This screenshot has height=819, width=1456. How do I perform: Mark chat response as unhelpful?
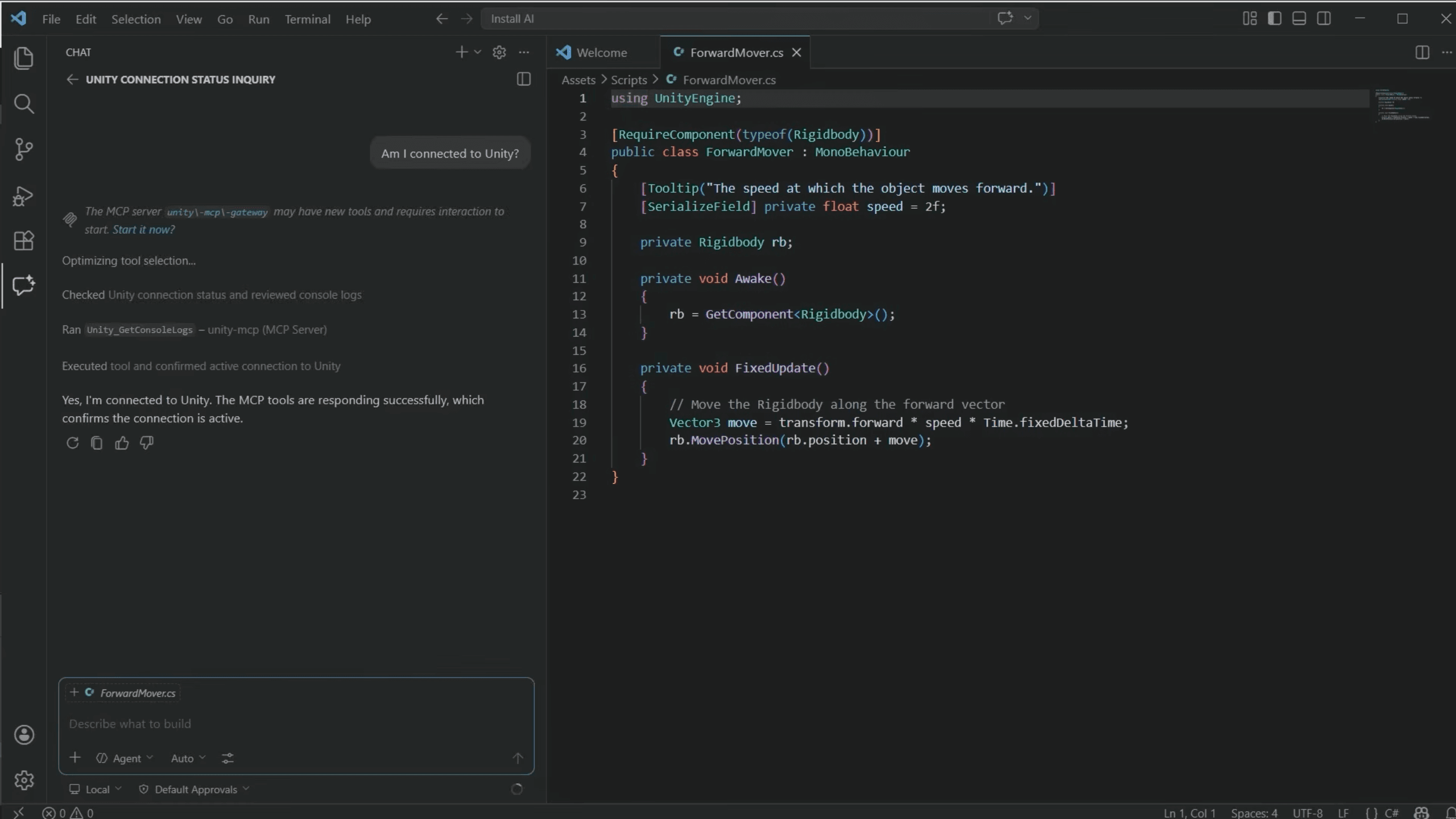click(147, 442)
